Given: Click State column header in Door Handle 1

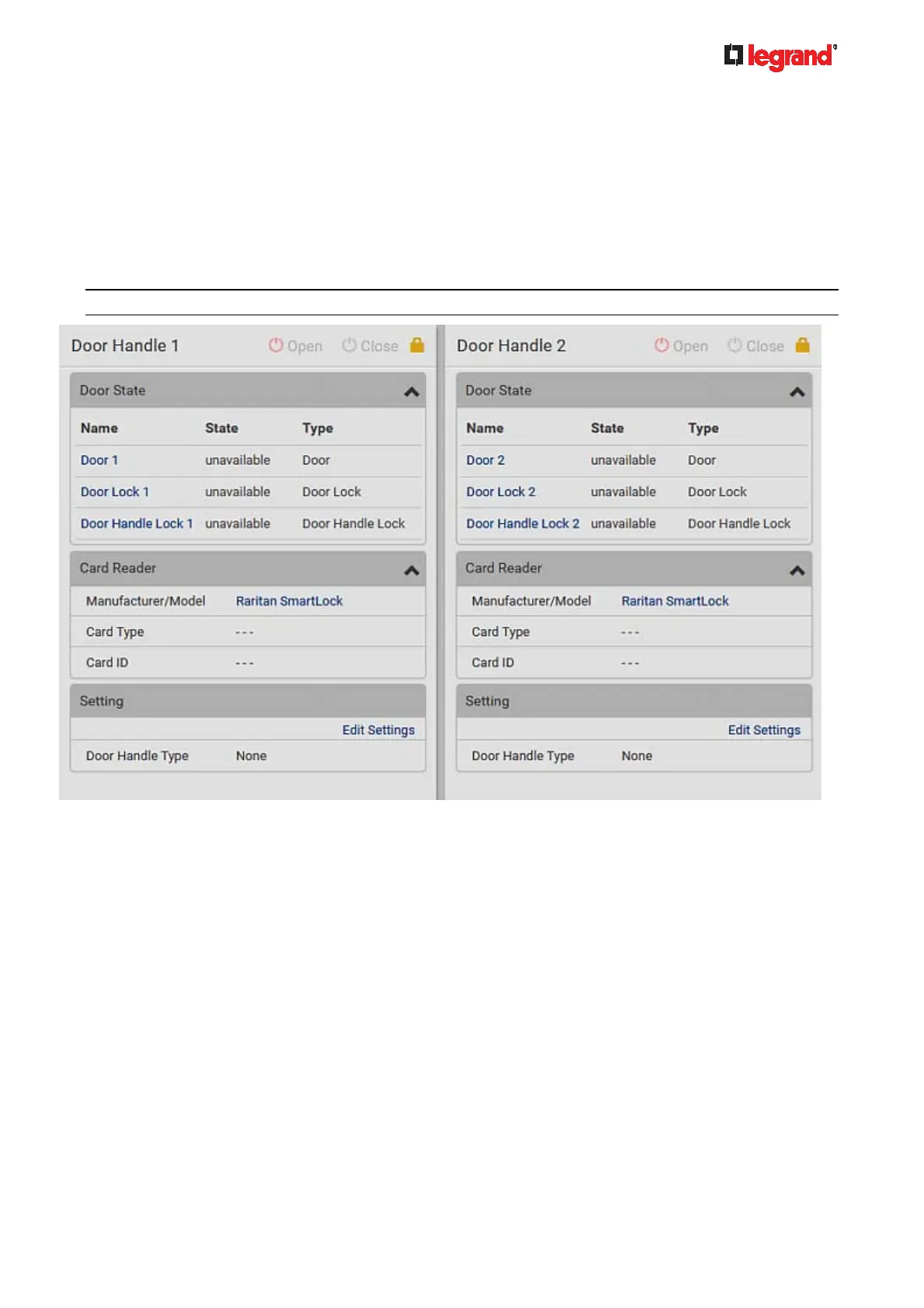Looking at the screenshot, I should [x=221, y=428].
